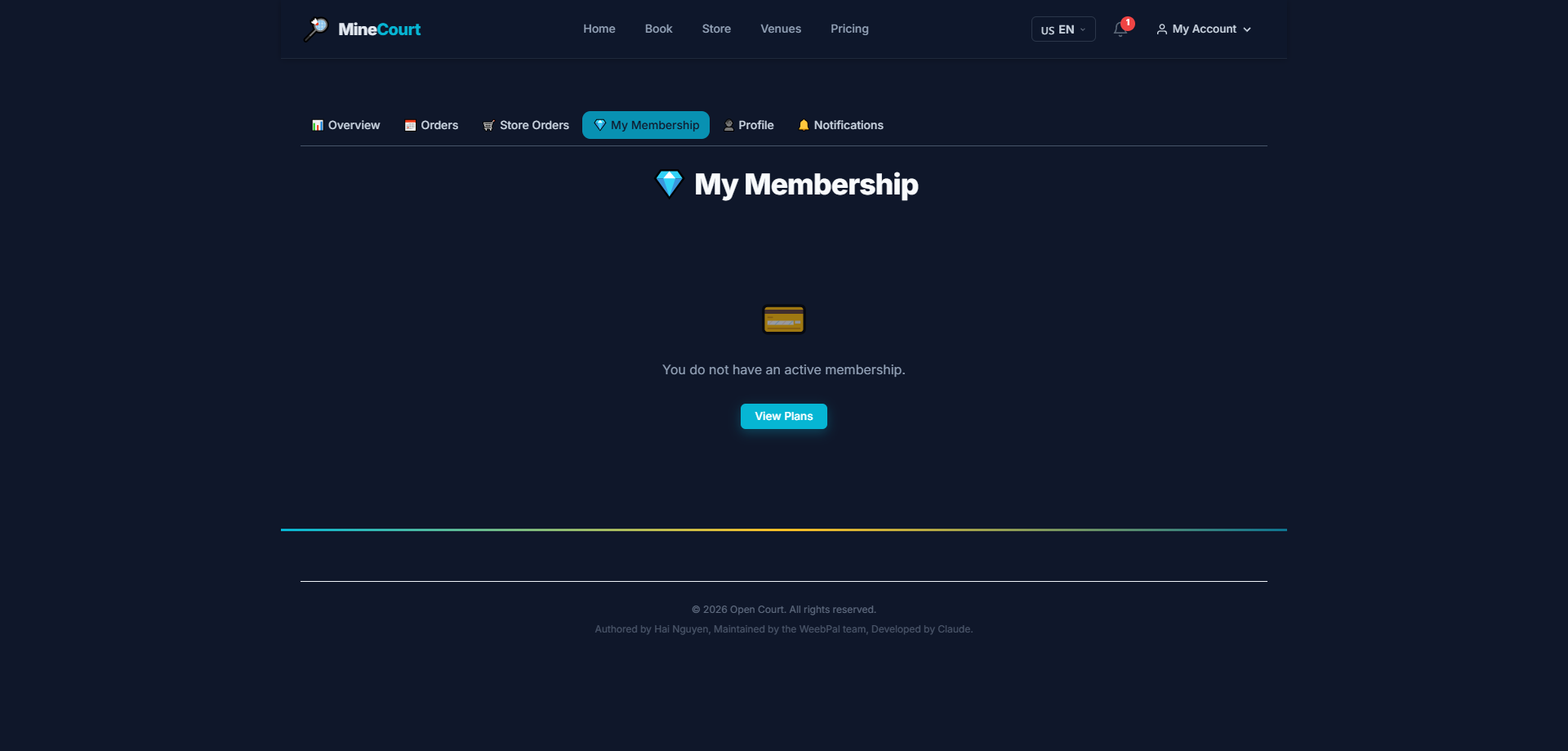The image size is (1568, 751).
Task: Open the Book navigation item
Action: 659,29
